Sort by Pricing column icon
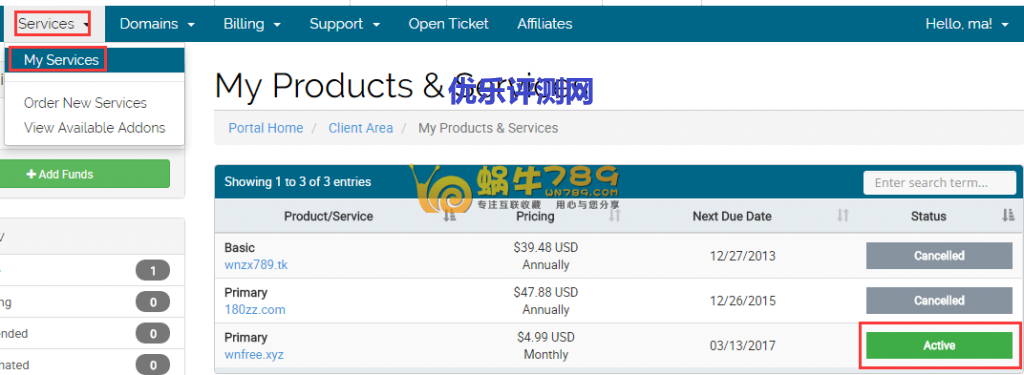The height and width of the screenshot is (375, 1024). 615,216
